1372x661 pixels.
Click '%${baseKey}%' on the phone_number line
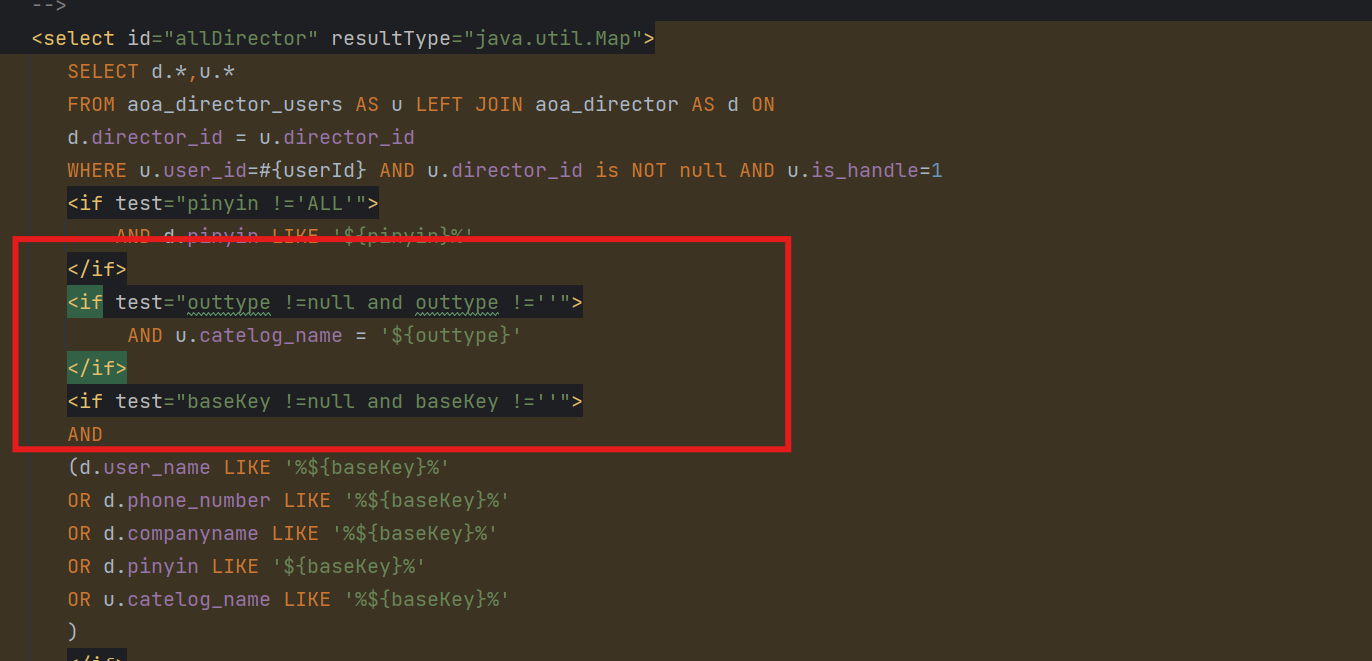[427, 501]
